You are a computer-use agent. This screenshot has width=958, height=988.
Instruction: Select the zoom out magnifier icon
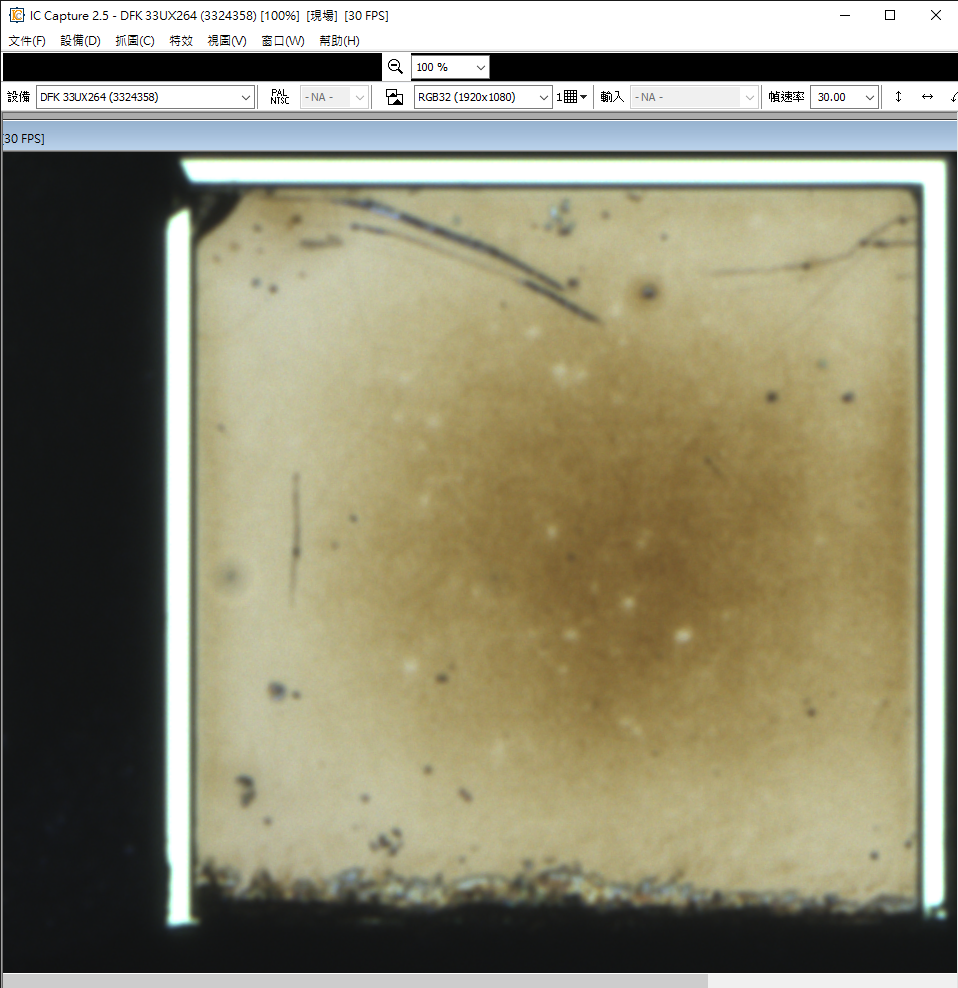395,66
